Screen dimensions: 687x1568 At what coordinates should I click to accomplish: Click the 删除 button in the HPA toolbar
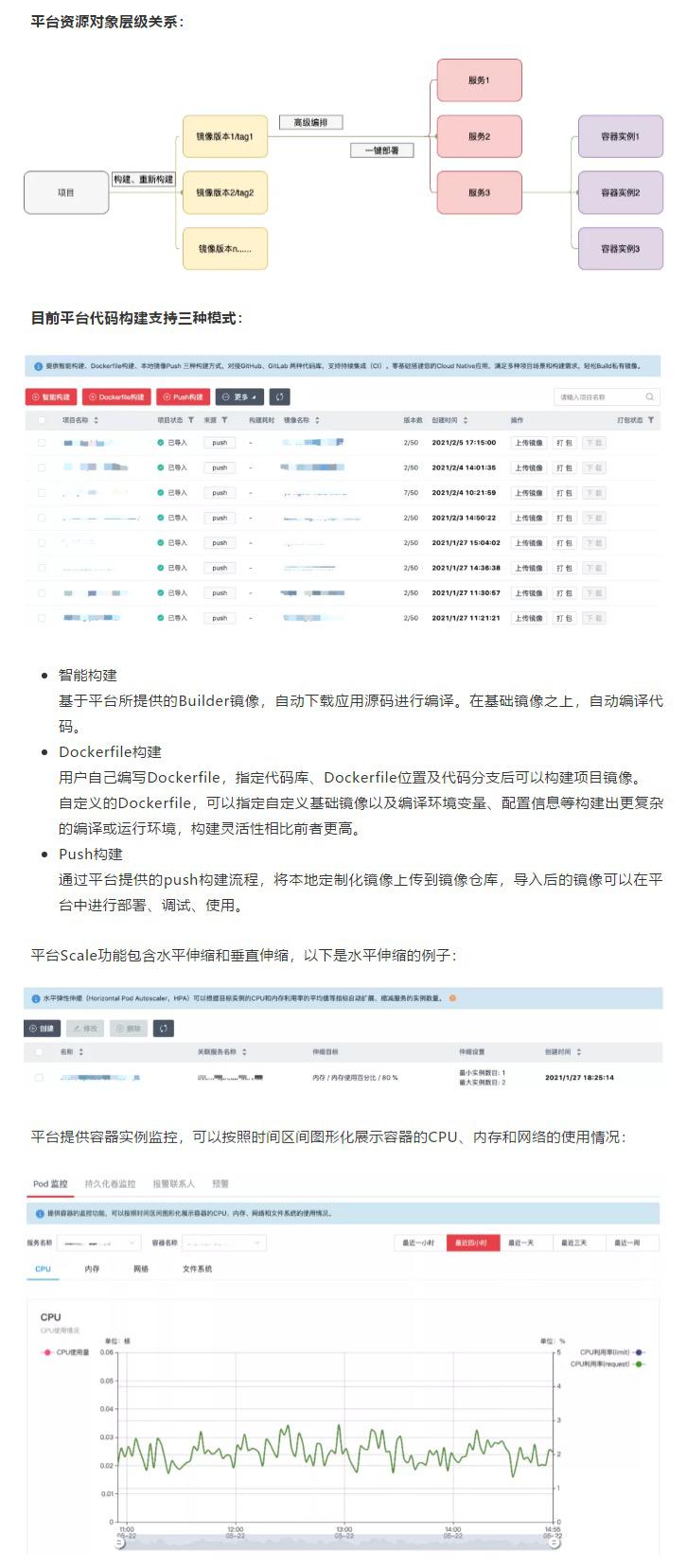[129, 1028]
